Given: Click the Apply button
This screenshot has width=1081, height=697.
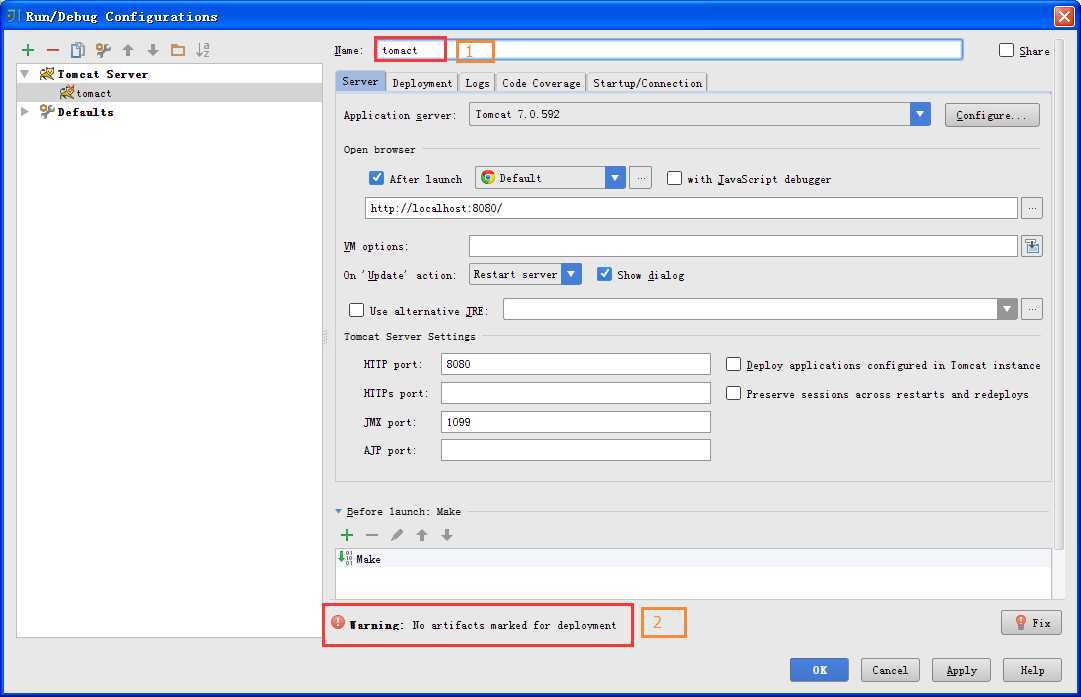Looking at the screenshot, I should click(x=961, y=669).
